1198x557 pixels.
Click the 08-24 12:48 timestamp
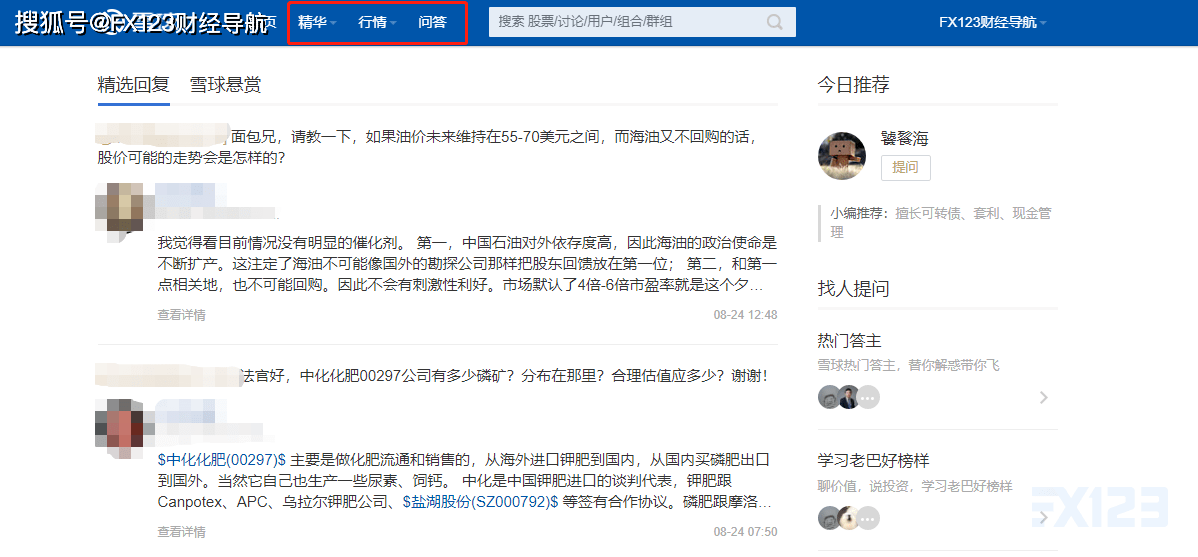(x=746, y=315)
